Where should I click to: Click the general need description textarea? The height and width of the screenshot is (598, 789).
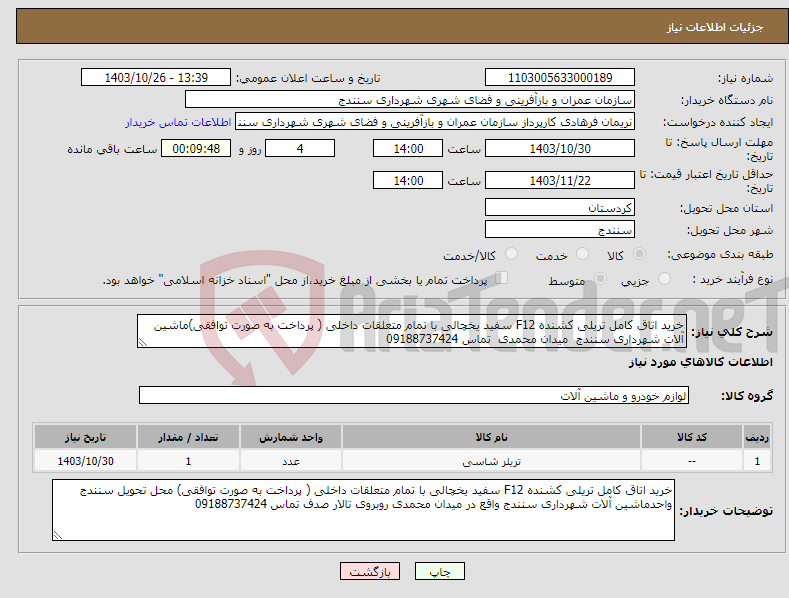(412, 331)
